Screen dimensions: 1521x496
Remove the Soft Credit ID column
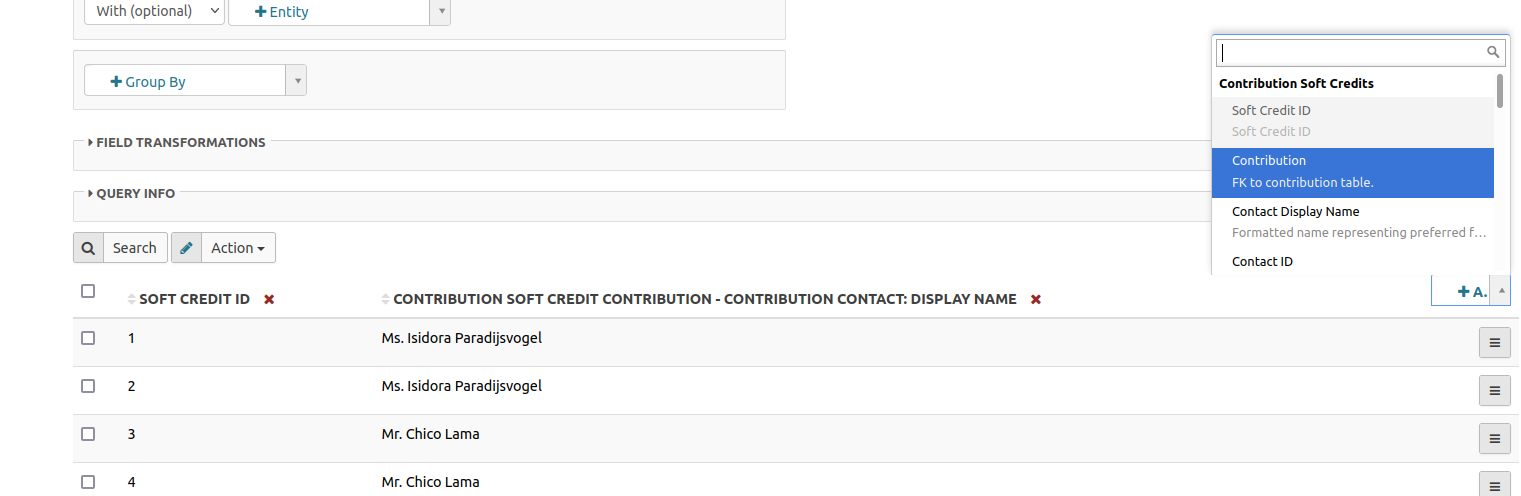coord(269,299)
